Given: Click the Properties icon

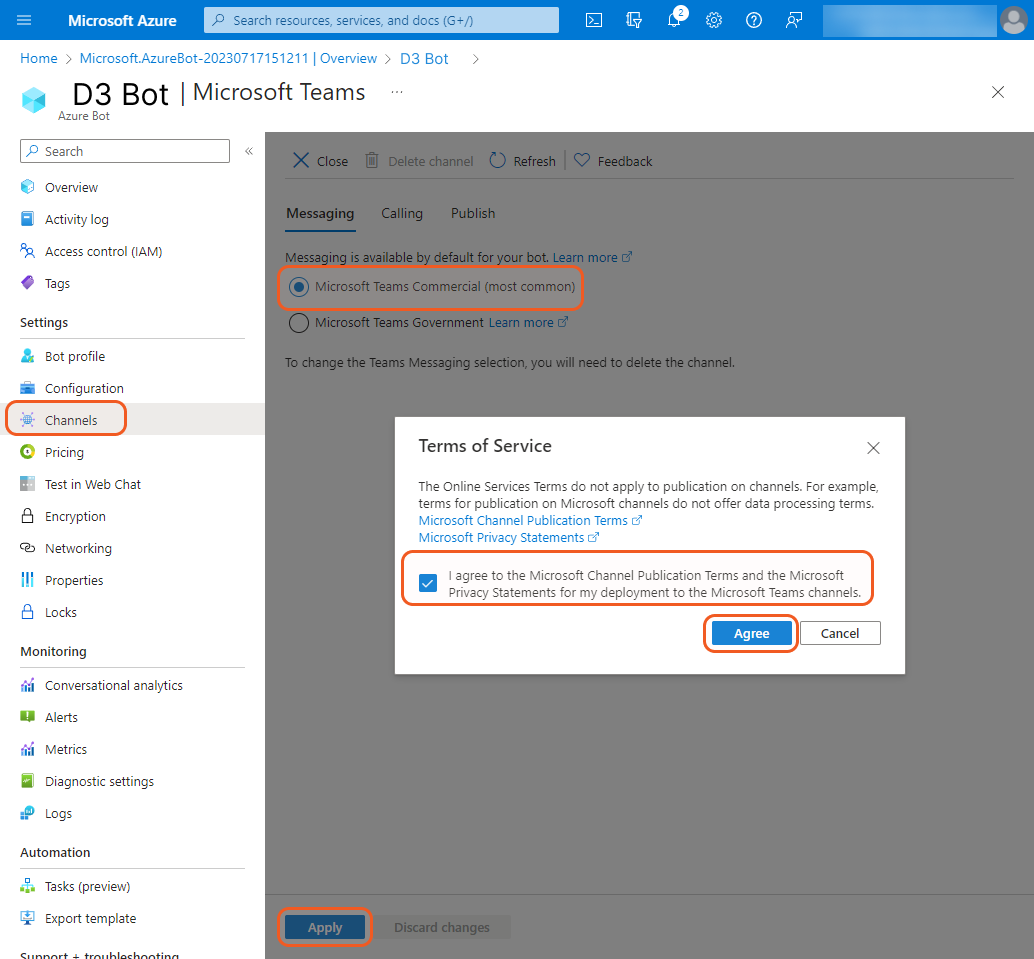Looking at the screenshot, I should [x=28, y=580].
